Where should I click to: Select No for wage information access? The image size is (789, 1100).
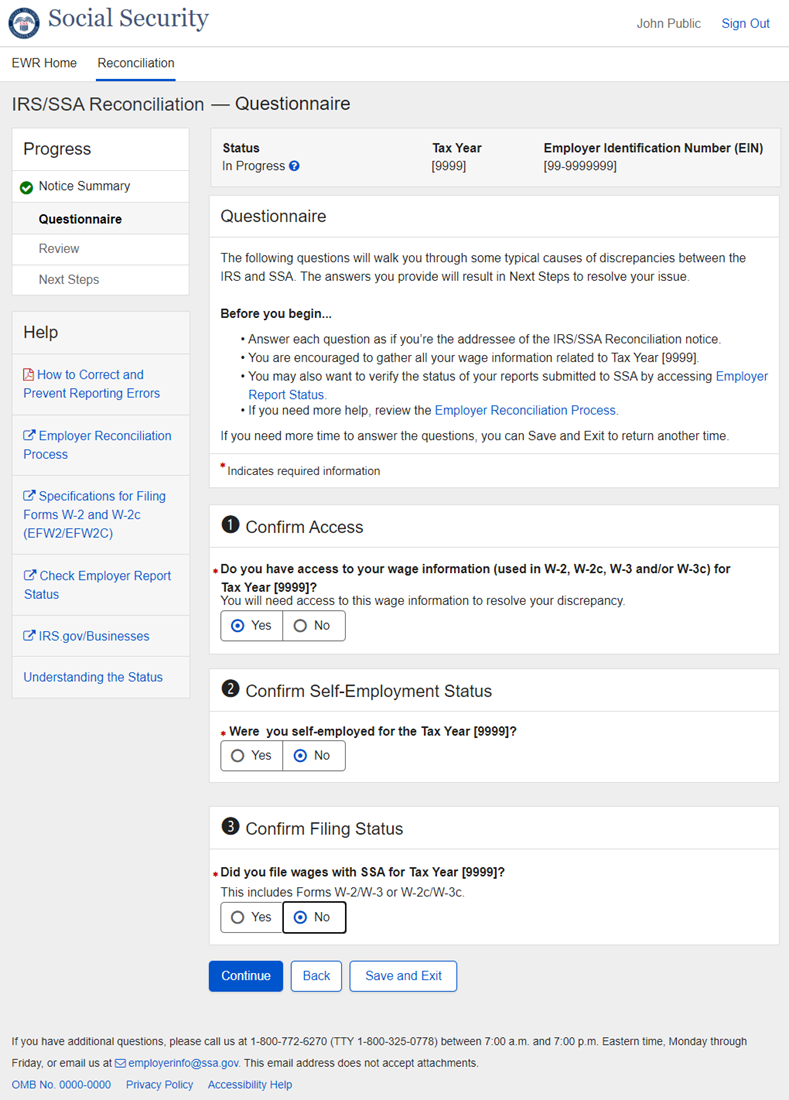coord(313,626)
